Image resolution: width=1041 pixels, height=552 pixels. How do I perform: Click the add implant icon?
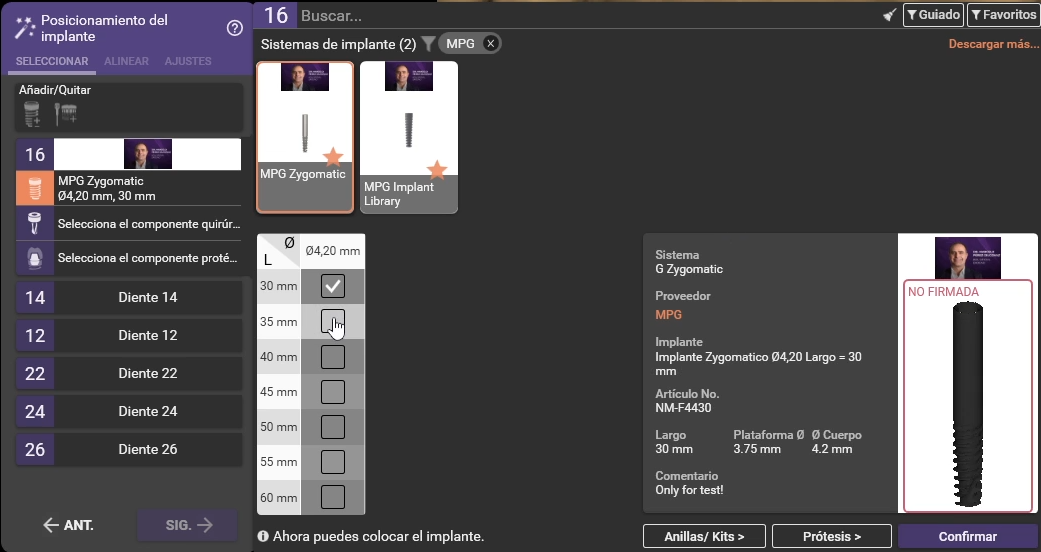(32, 114)
